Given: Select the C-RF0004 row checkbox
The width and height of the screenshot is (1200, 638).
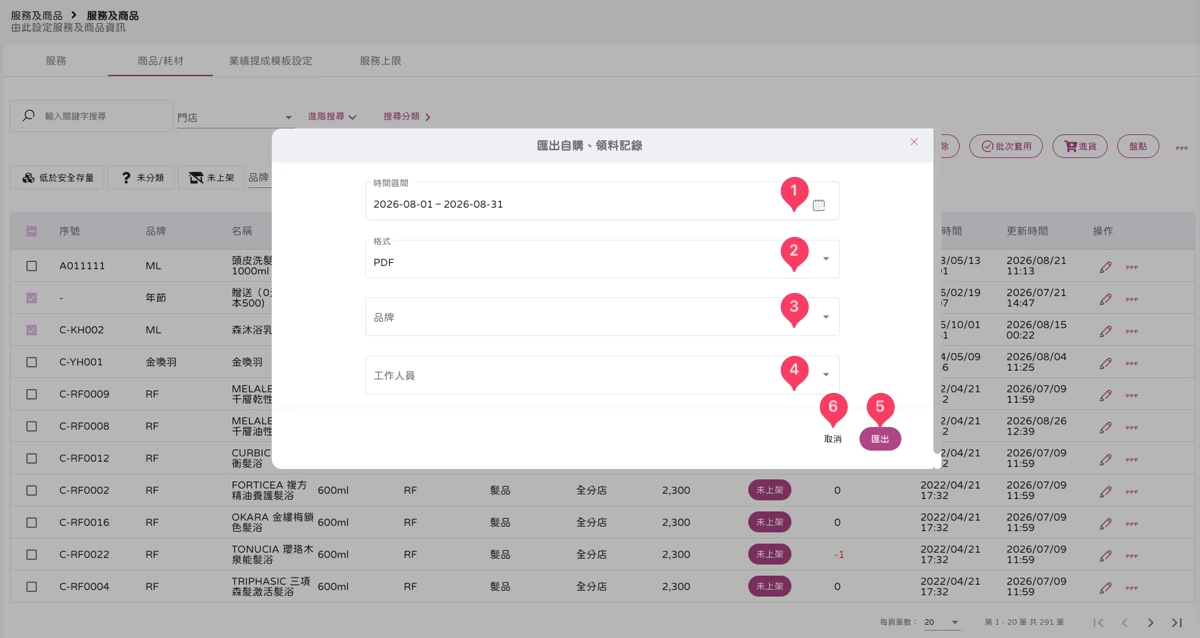Looking at the screenshot, I should tap(31, 587).
